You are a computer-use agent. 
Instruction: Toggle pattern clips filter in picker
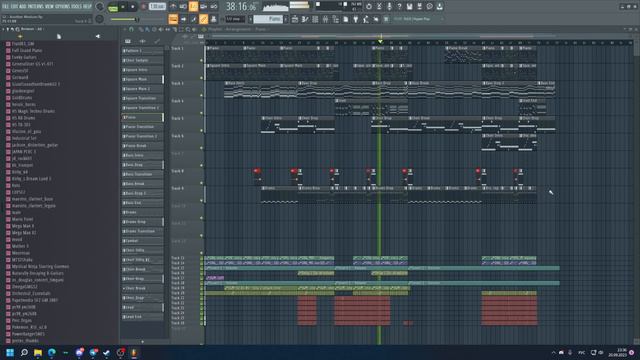pyautogui.click(x=128, y=41)
